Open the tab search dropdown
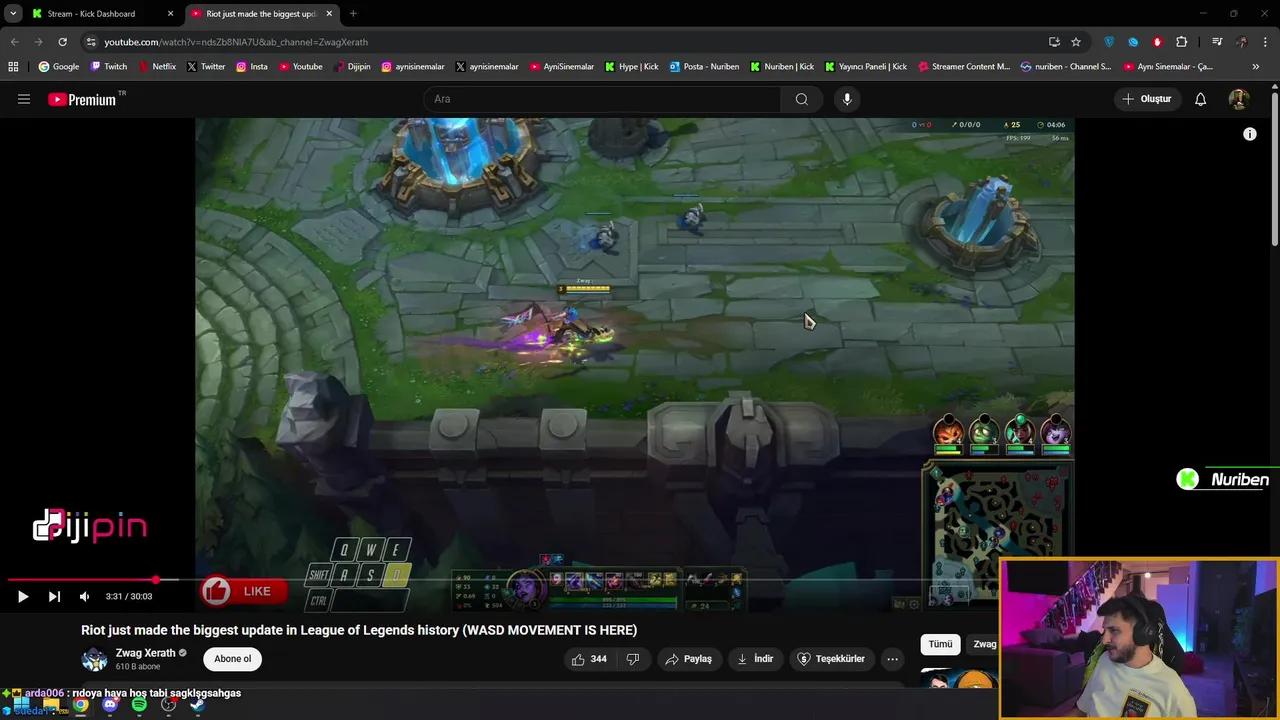The height and width of the screenshot is (720, 1280). [x=12, y=14]
